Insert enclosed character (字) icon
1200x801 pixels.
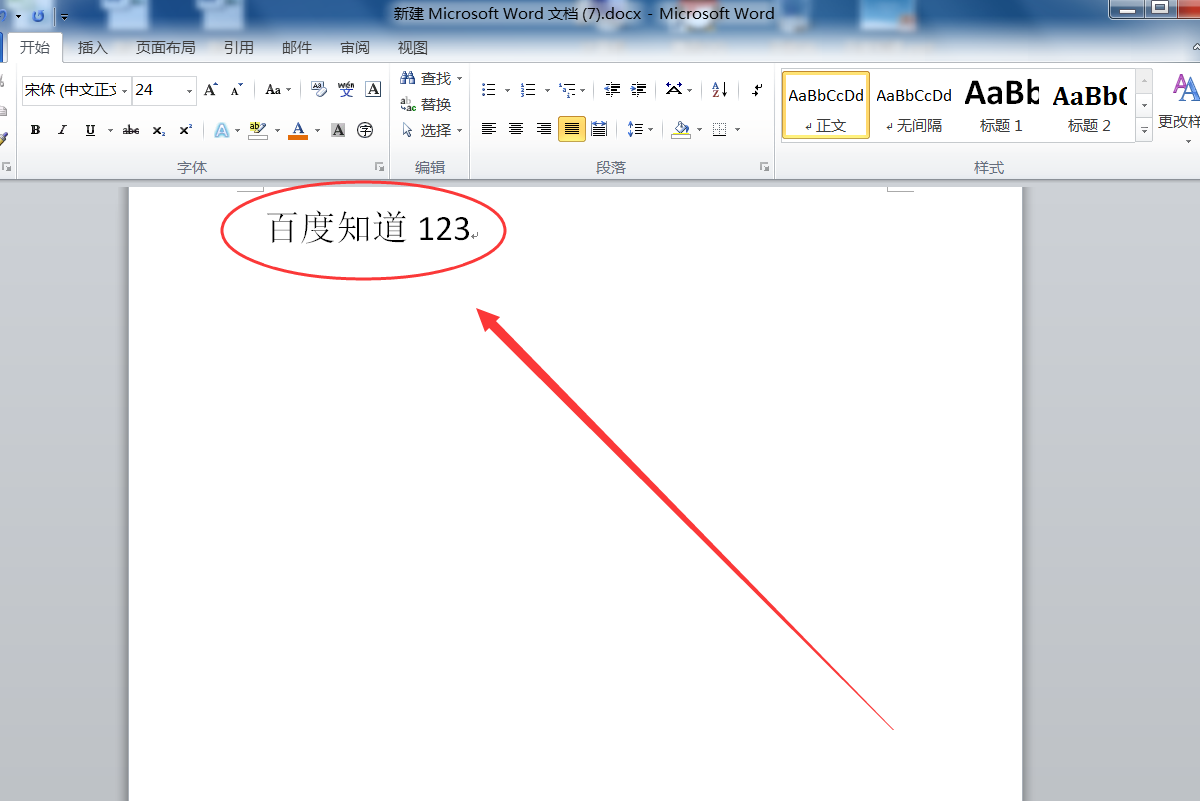pyautogui.click(x=365, y=130)
